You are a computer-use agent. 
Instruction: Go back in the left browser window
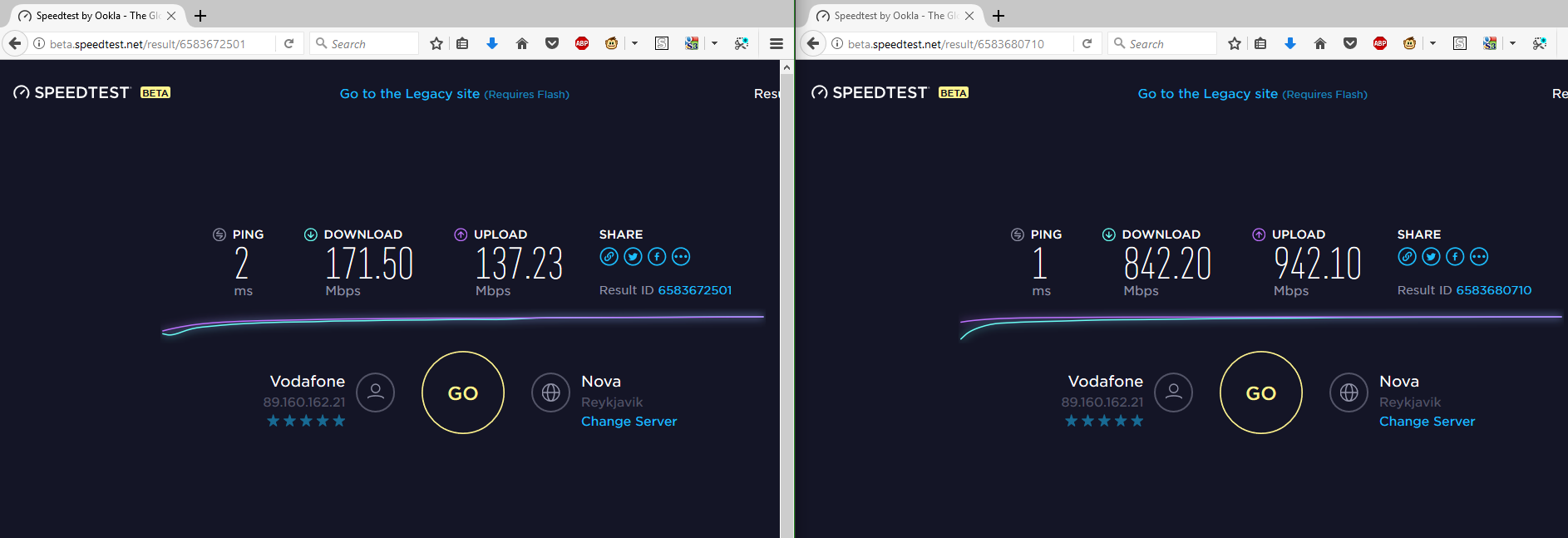[15, 43]
